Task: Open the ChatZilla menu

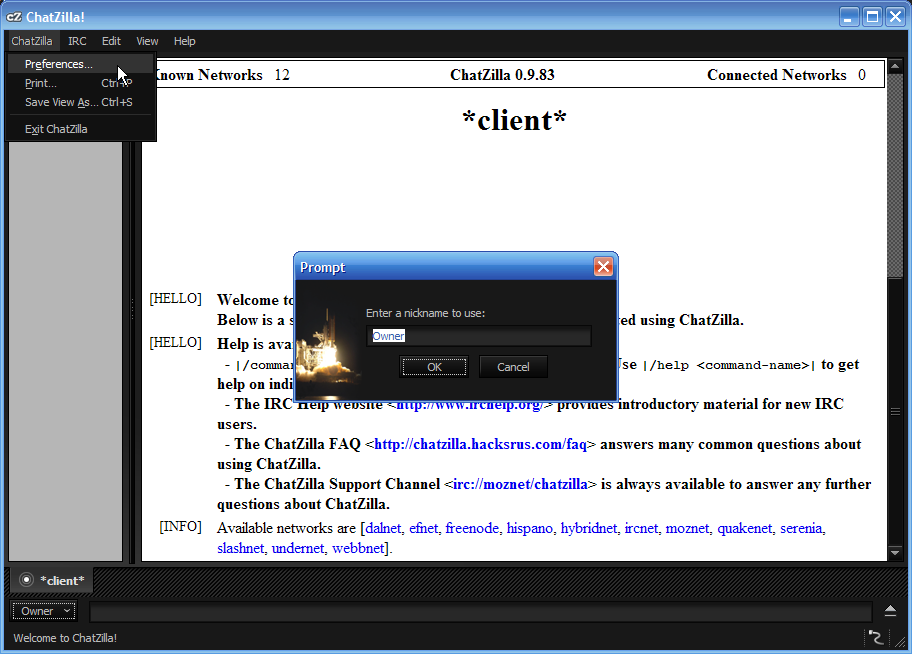Action: click(x=32, y=41)
